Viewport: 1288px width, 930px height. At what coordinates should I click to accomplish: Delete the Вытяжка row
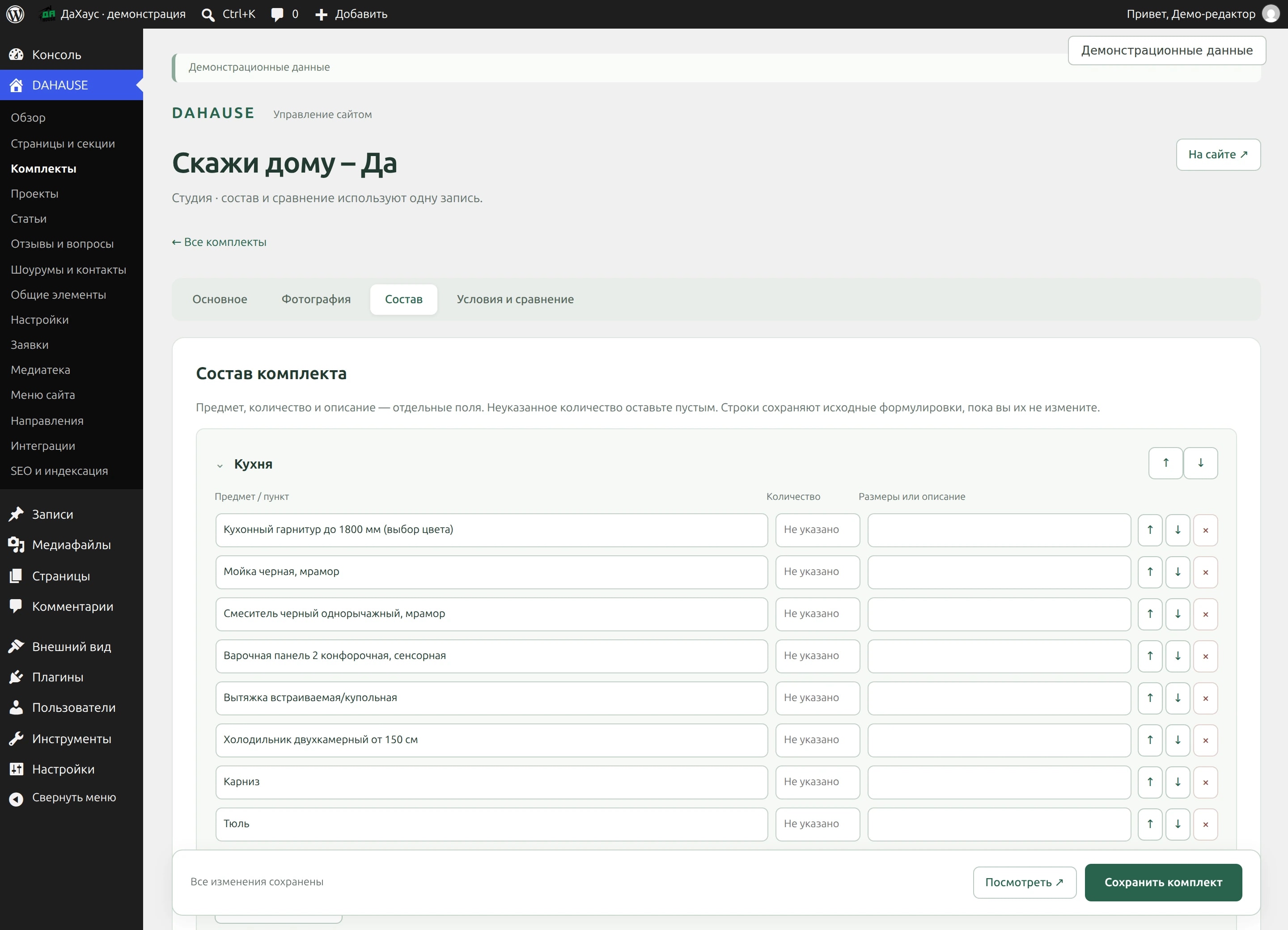[1206, 698]
